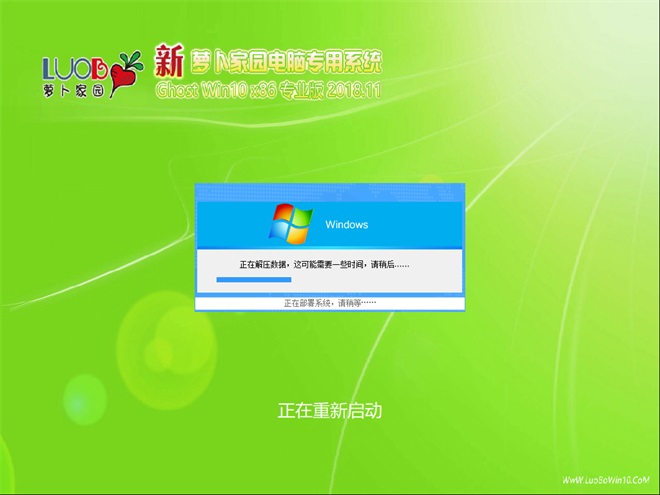Click the 正在重新启动 restarting message
Image resolution: width=660 pixels, height=495 pixels.
pos(329,410)
